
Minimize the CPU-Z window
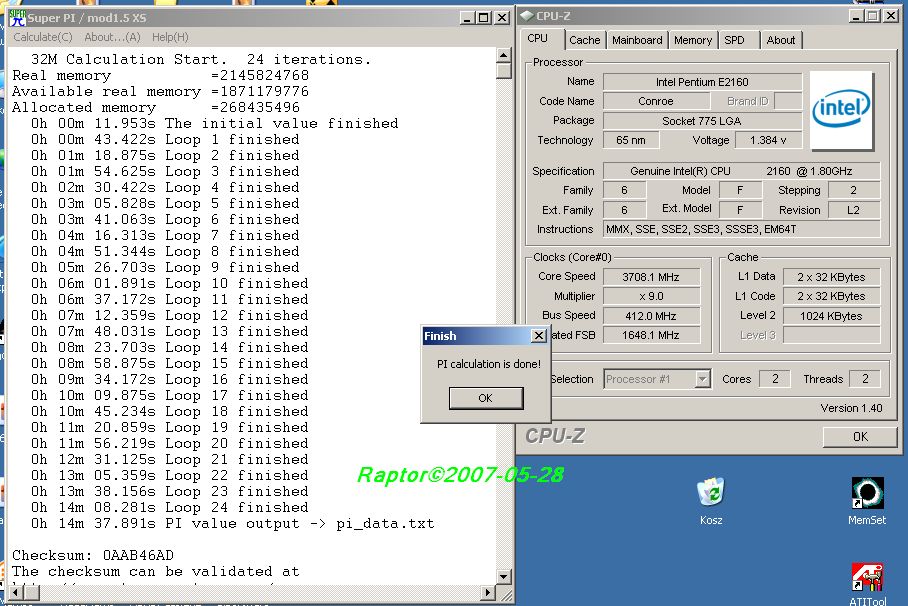856,16
